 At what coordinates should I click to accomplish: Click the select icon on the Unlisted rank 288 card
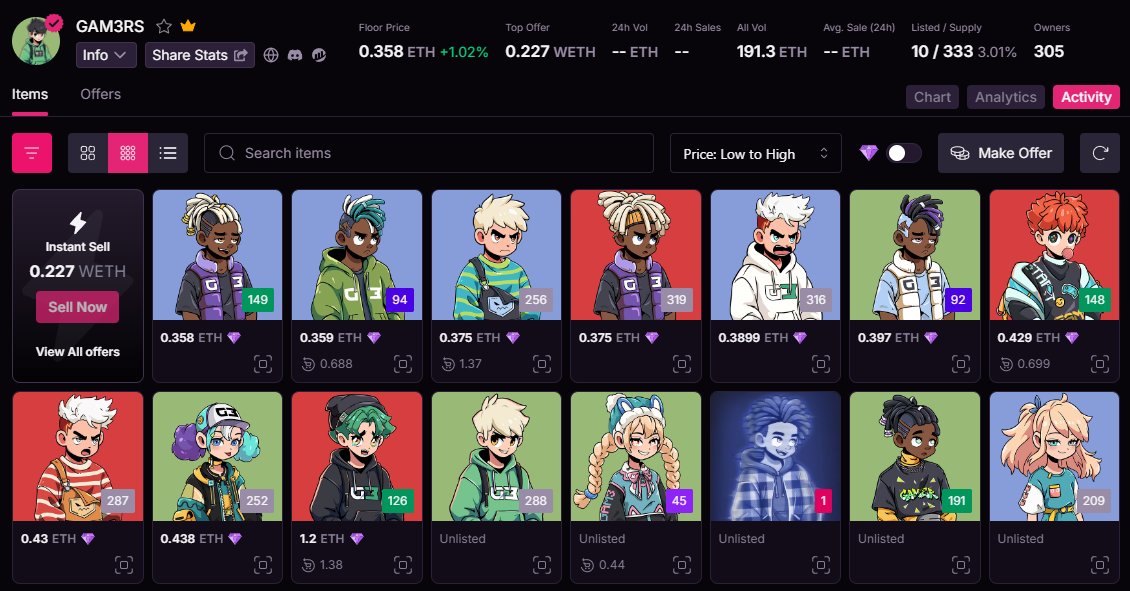542,565
